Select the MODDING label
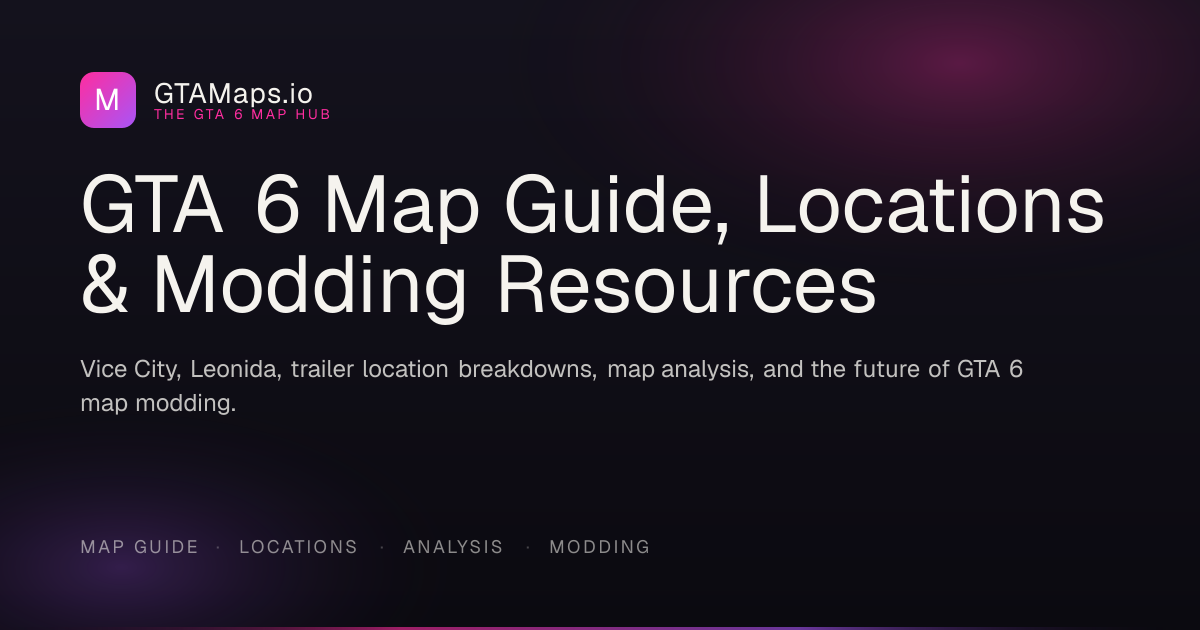Image resolution: width=1200 pixels, height=630 pixels. point(600,547)
